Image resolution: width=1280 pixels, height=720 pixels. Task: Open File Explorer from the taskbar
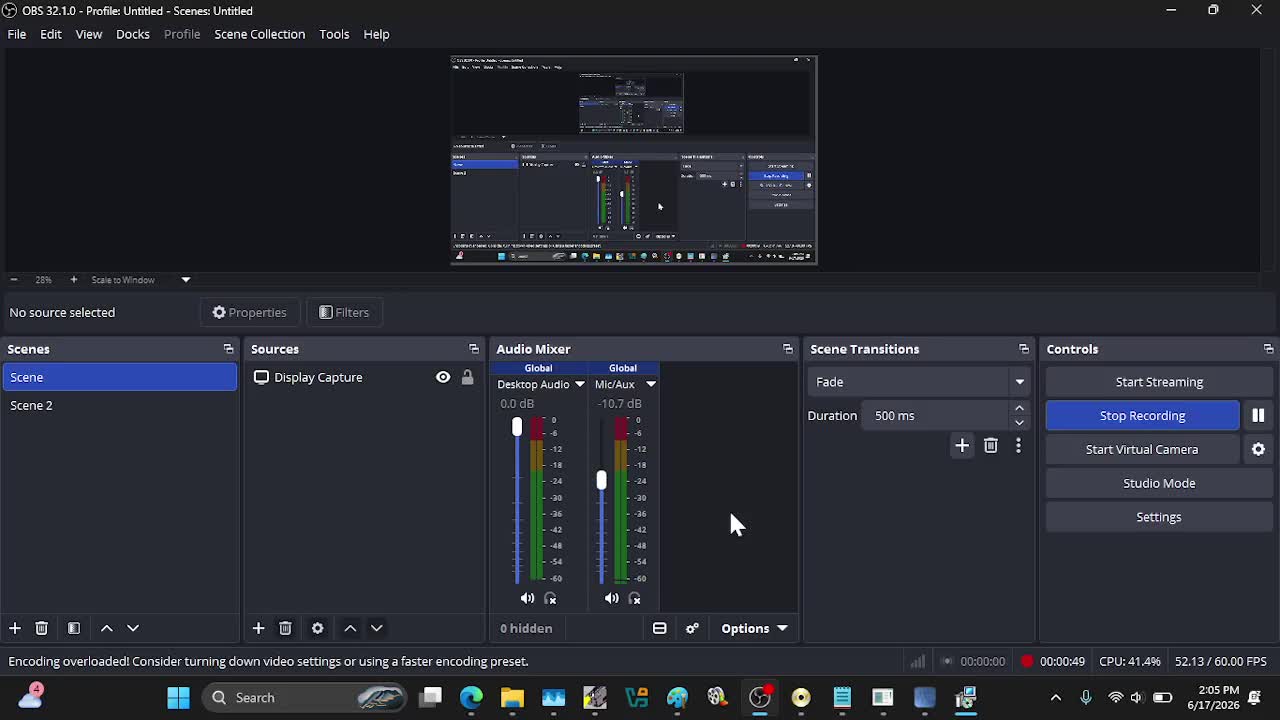pos(512,697)
